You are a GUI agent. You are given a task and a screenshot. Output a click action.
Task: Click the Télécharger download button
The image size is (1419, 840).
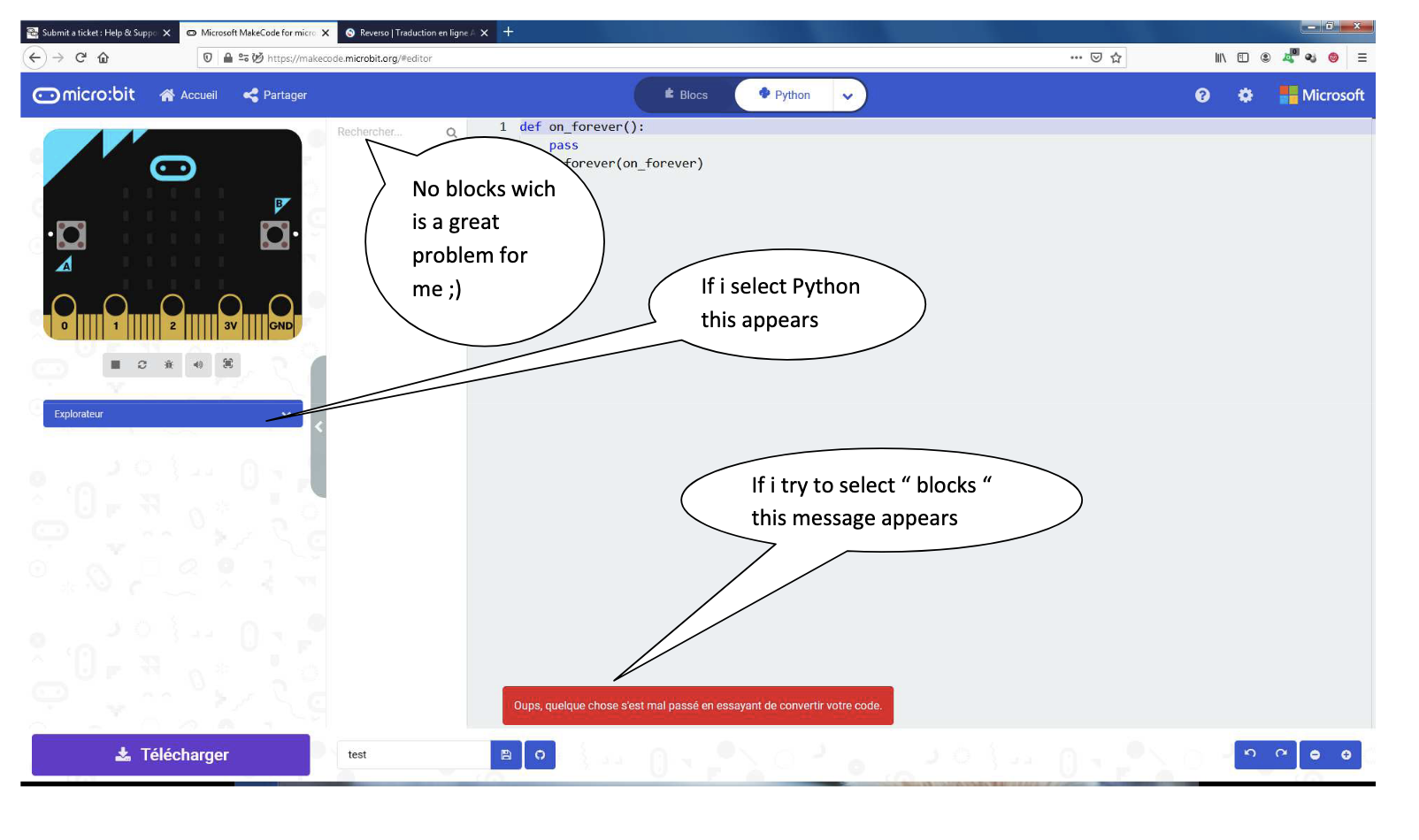click(171, 755)
